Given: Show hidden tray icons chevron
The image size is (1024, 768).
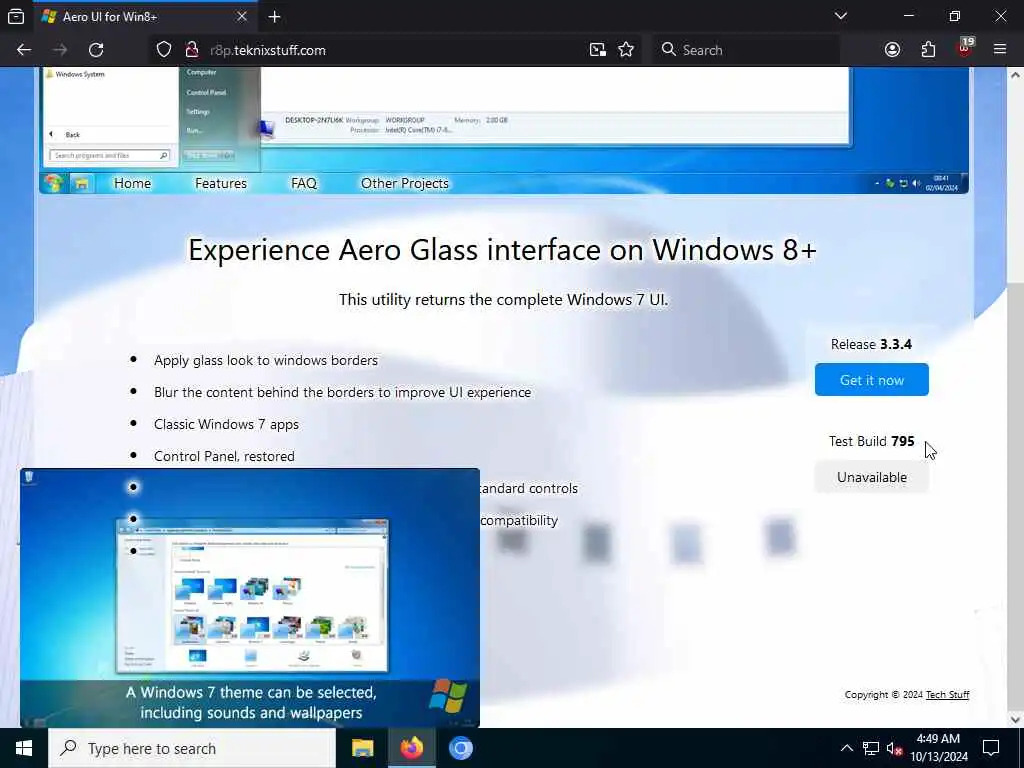Looking at the screenshot, I should tap(846, 748).
